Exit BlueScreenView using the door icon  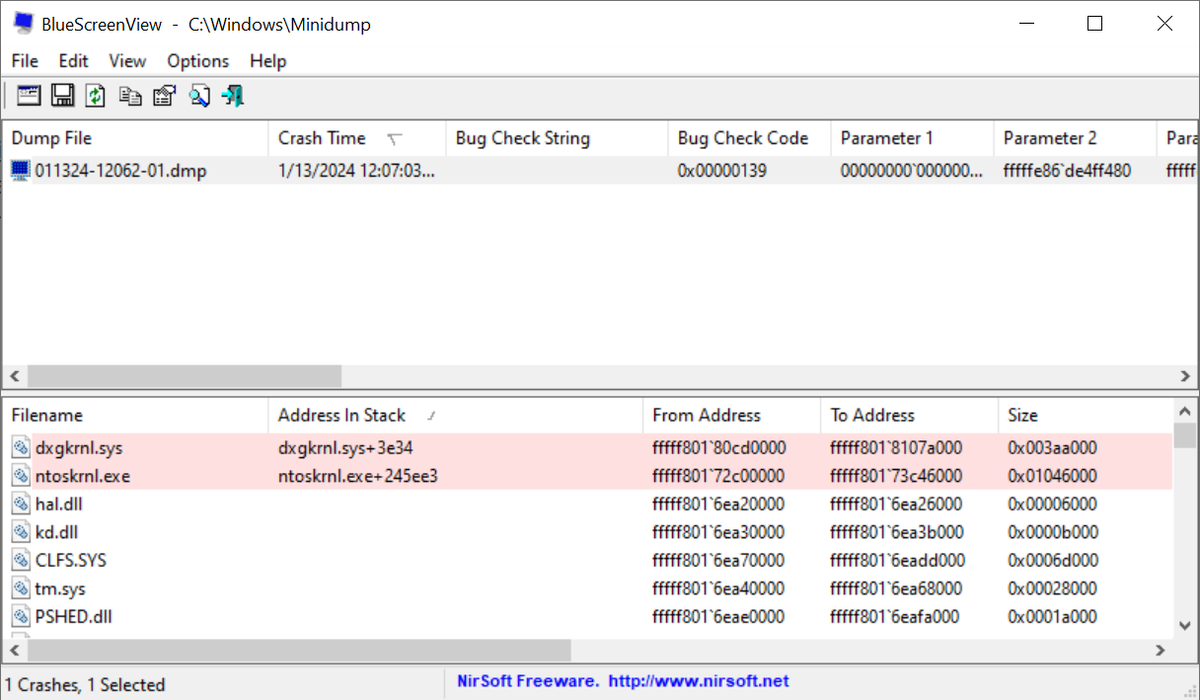click(x=232, y=95)
